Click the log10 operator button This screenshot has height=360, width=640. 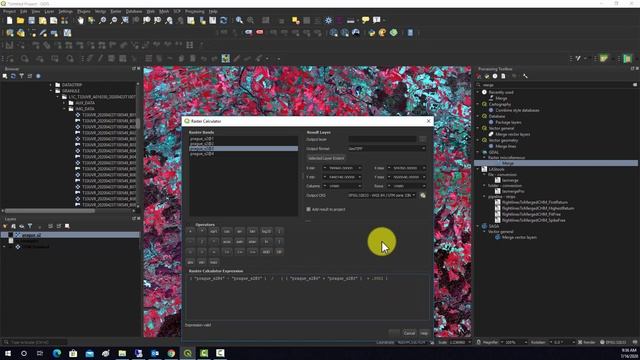pos(266,231)
